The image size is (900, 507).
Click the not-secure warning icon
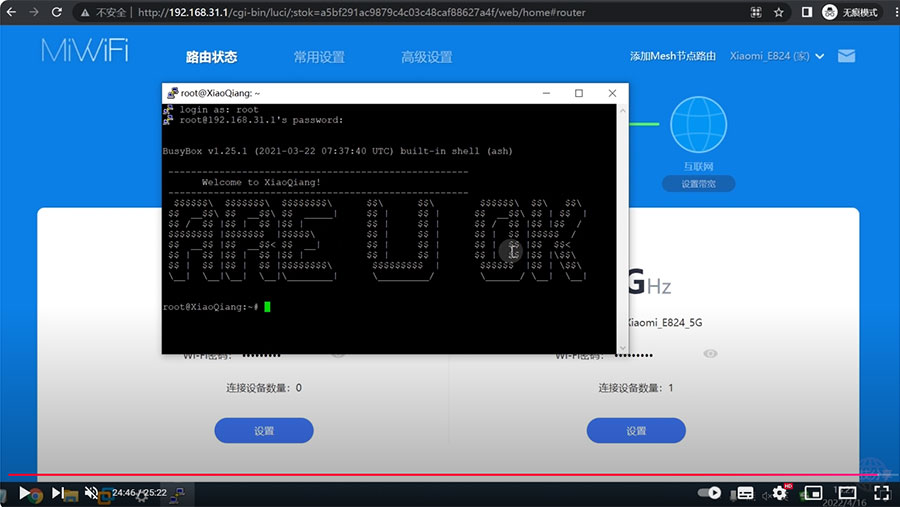pos(85,13)
